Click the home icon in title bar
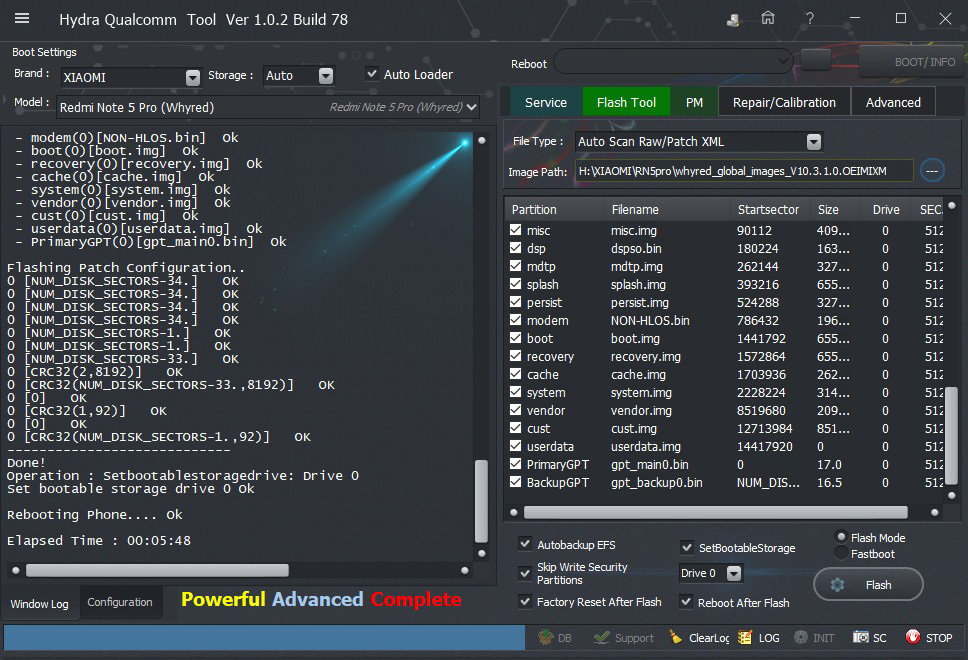The height and width of the screenshot is (660, 968). (768, 19)
